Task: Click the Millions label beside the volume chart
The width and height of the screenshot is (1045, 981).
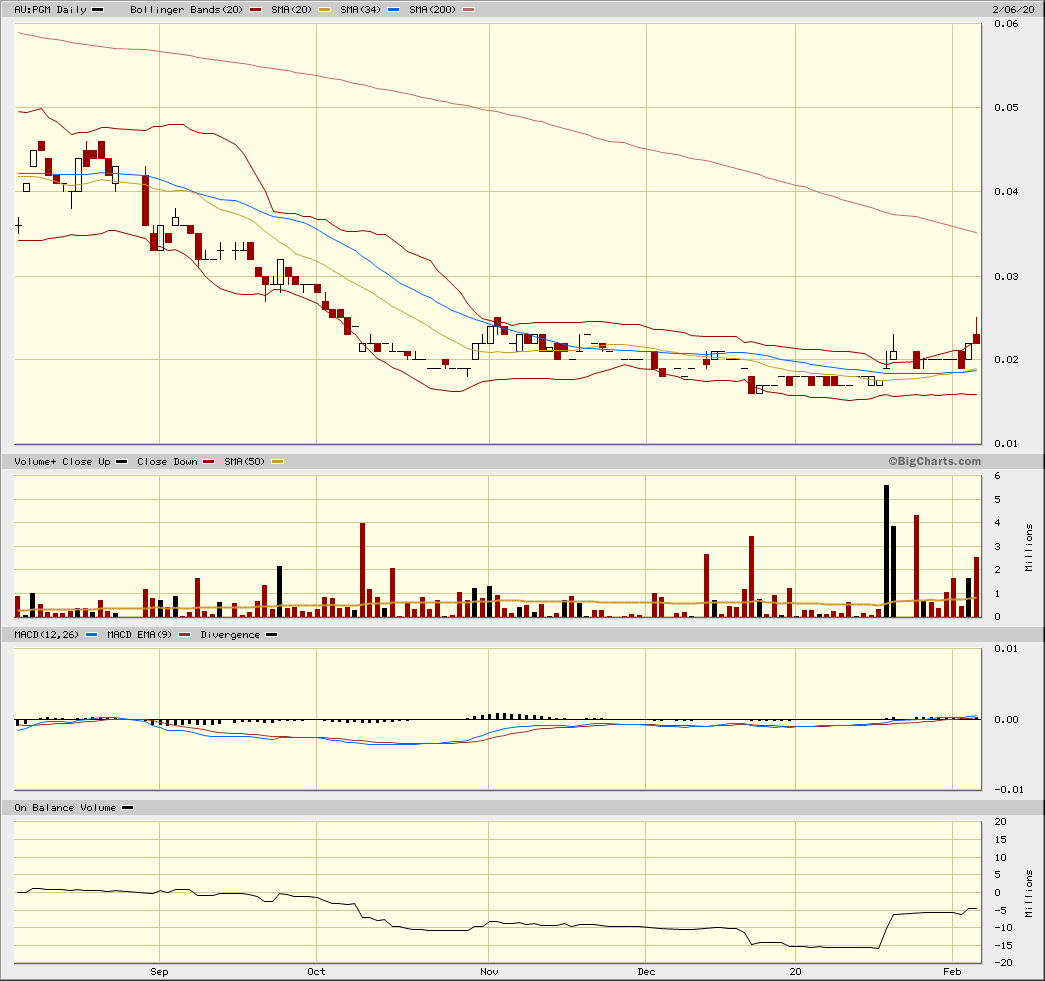Action: click(x=1030, y=548)
